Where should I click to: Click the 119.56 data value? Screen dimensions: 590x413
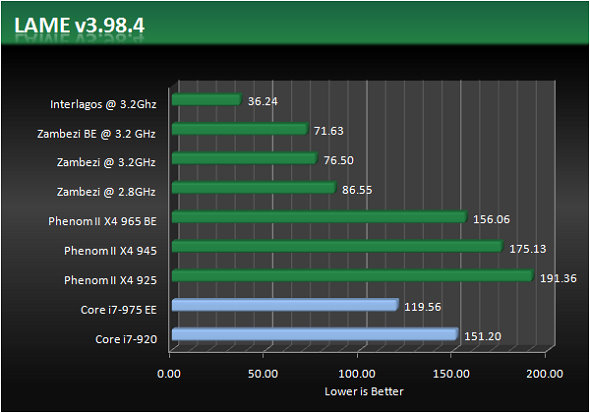pos(423,307)
